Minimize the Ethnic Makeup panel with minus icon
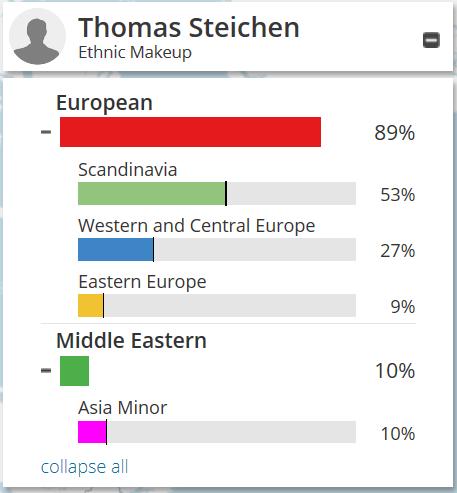 click(x=431, y=40)
